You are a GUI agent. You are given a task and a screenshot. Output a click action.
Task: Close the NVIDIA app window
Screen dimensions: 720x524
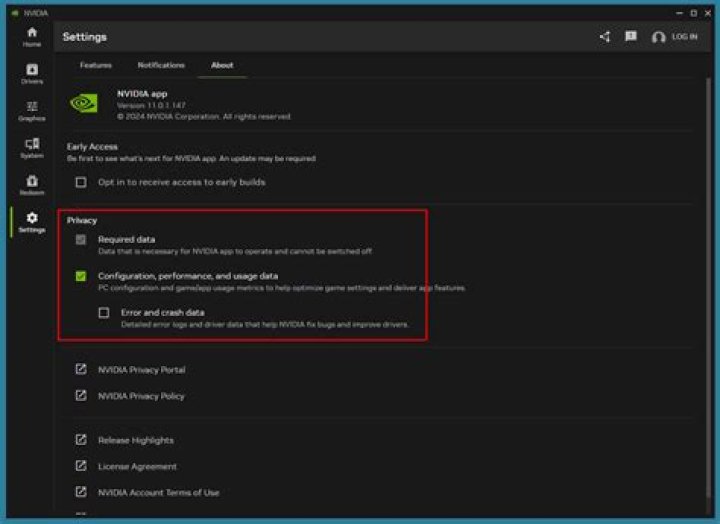708,13
